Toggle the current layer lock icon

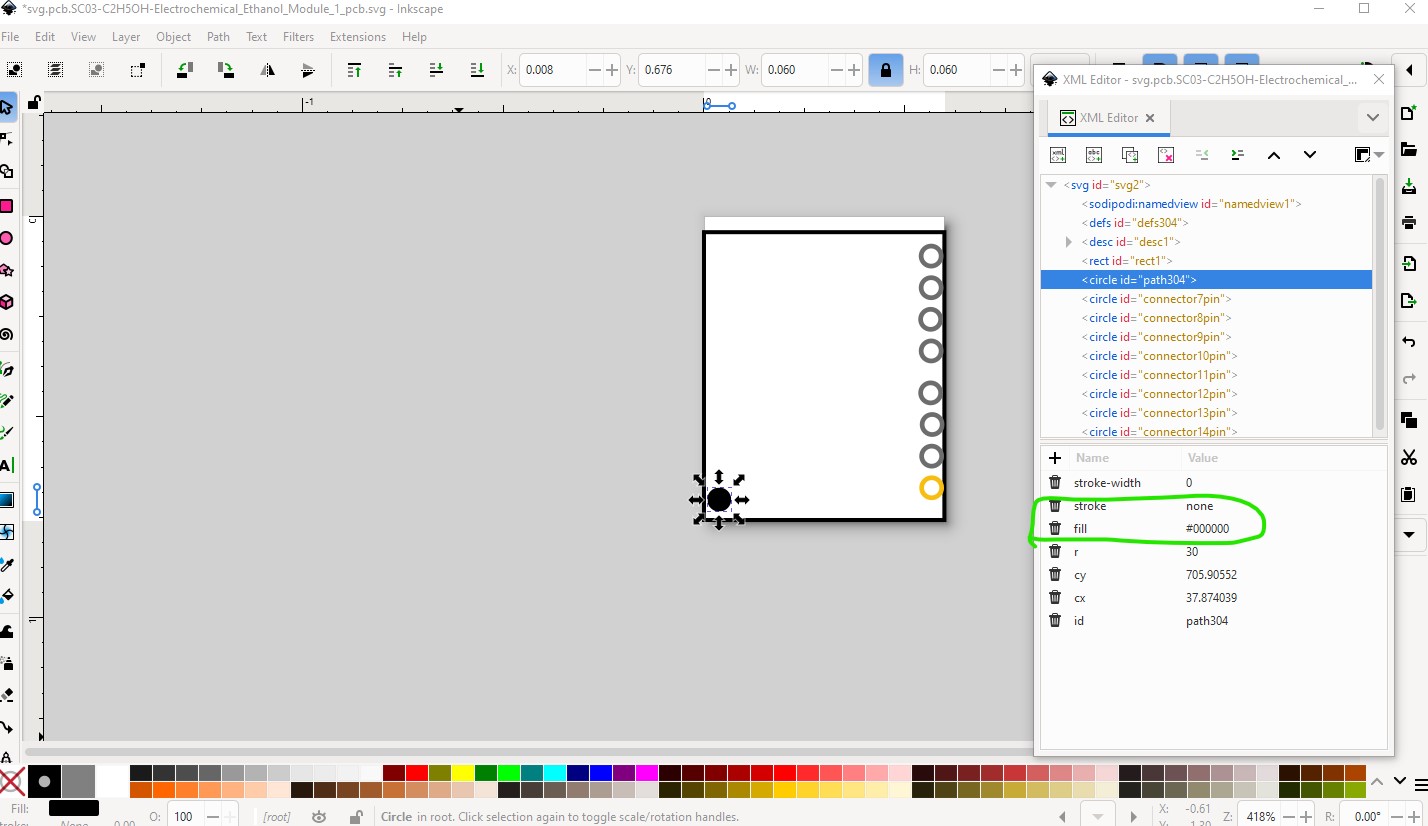click(355, 817)
